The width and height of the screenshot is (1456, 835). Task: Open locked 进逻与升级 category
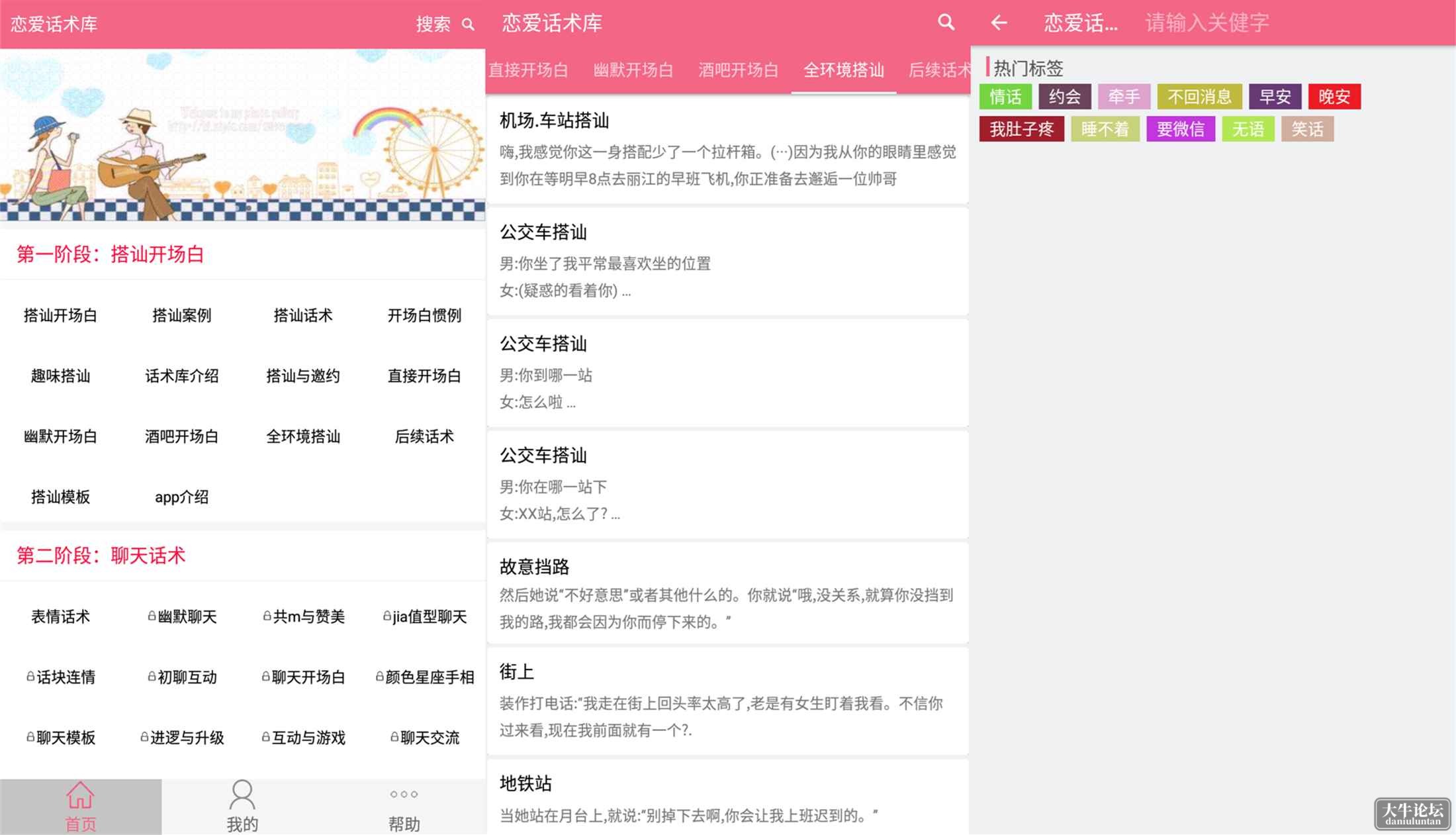[182, 737]
